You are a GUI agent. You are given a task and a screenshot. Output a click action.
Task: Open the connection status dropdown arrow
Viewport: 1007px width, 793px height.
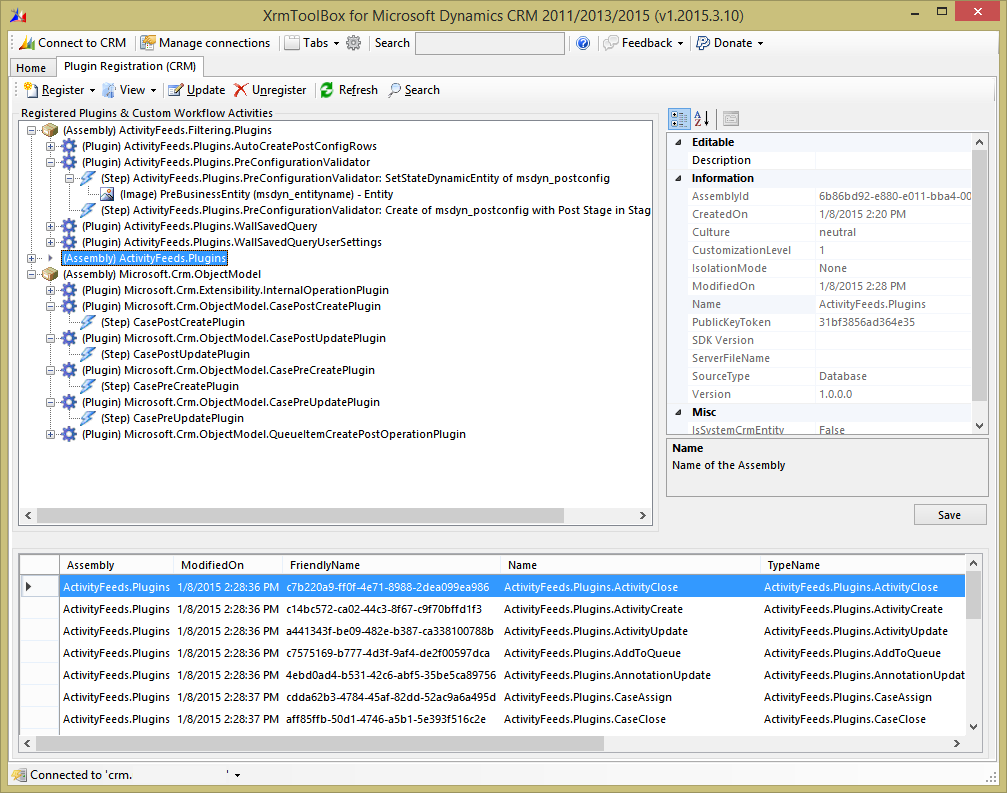[238, 775]
